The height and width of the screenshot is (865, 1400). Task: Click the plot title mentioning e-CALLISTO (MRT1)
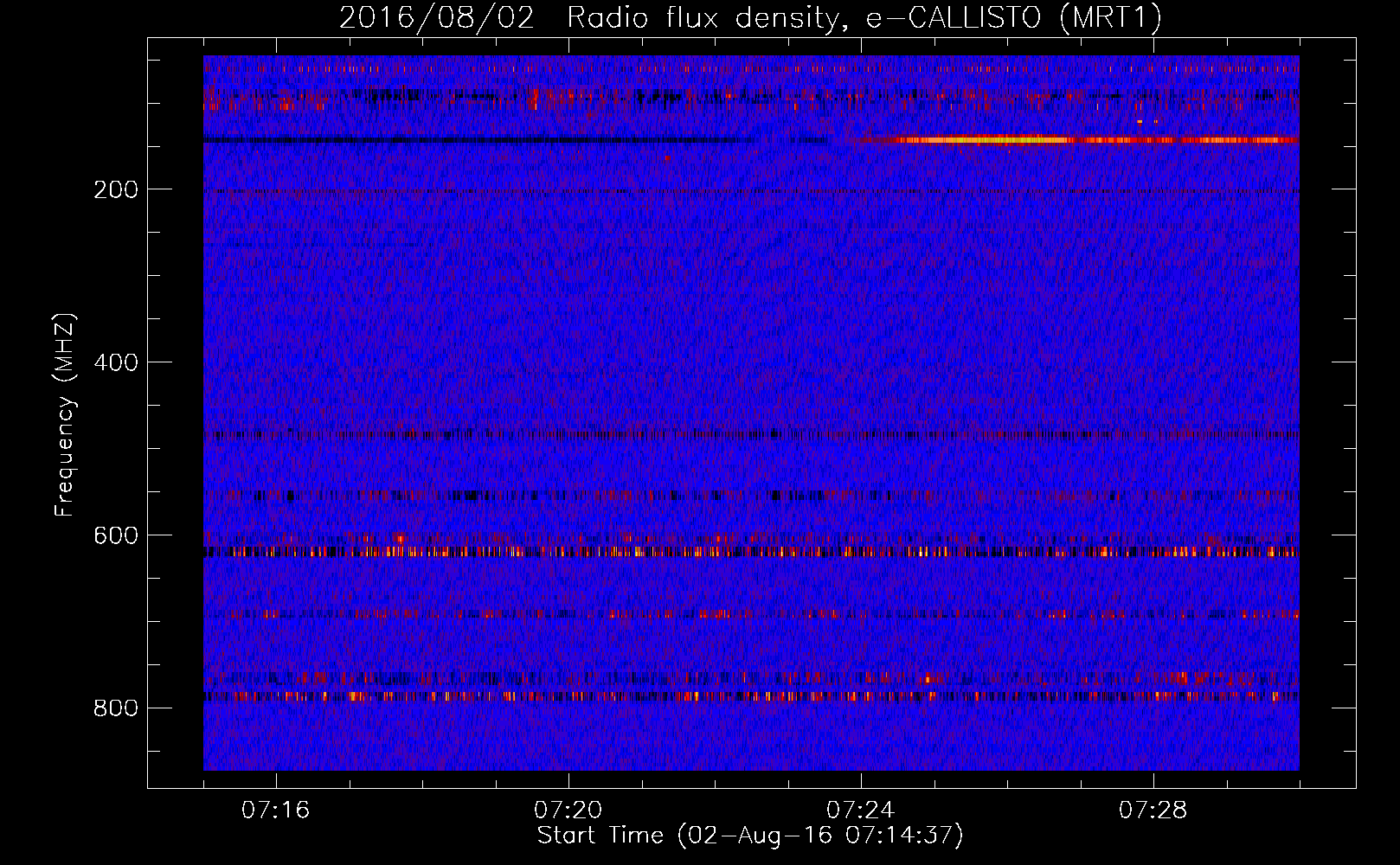(x=750, y=18)
